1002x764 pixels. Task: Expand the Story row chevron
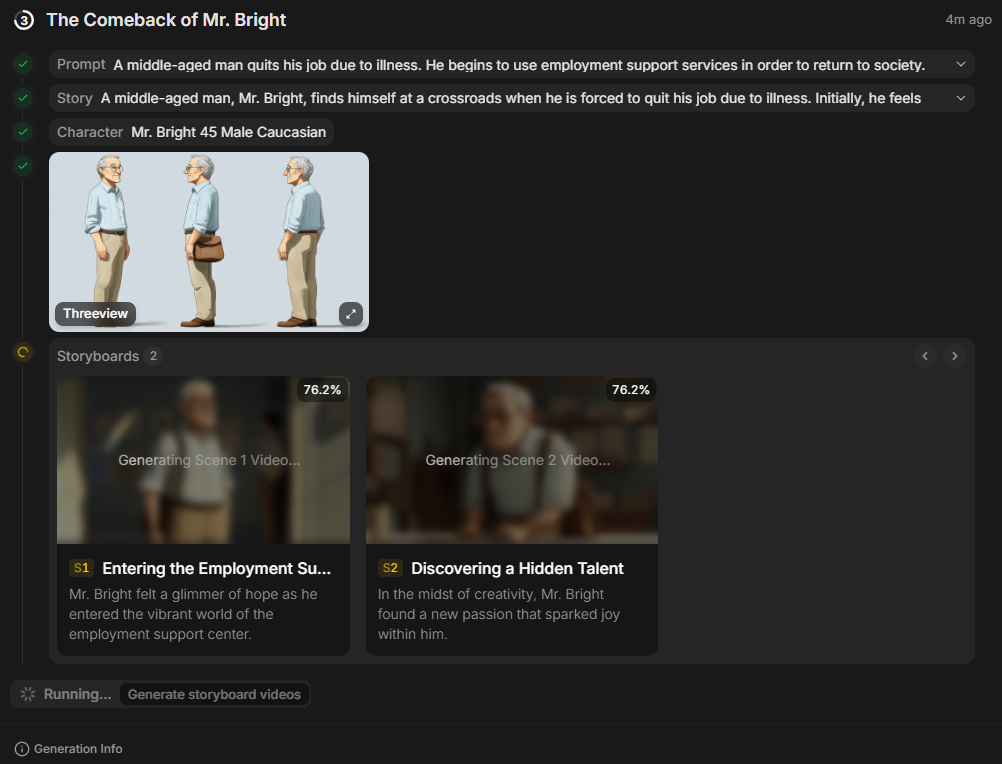coord(960,98)
